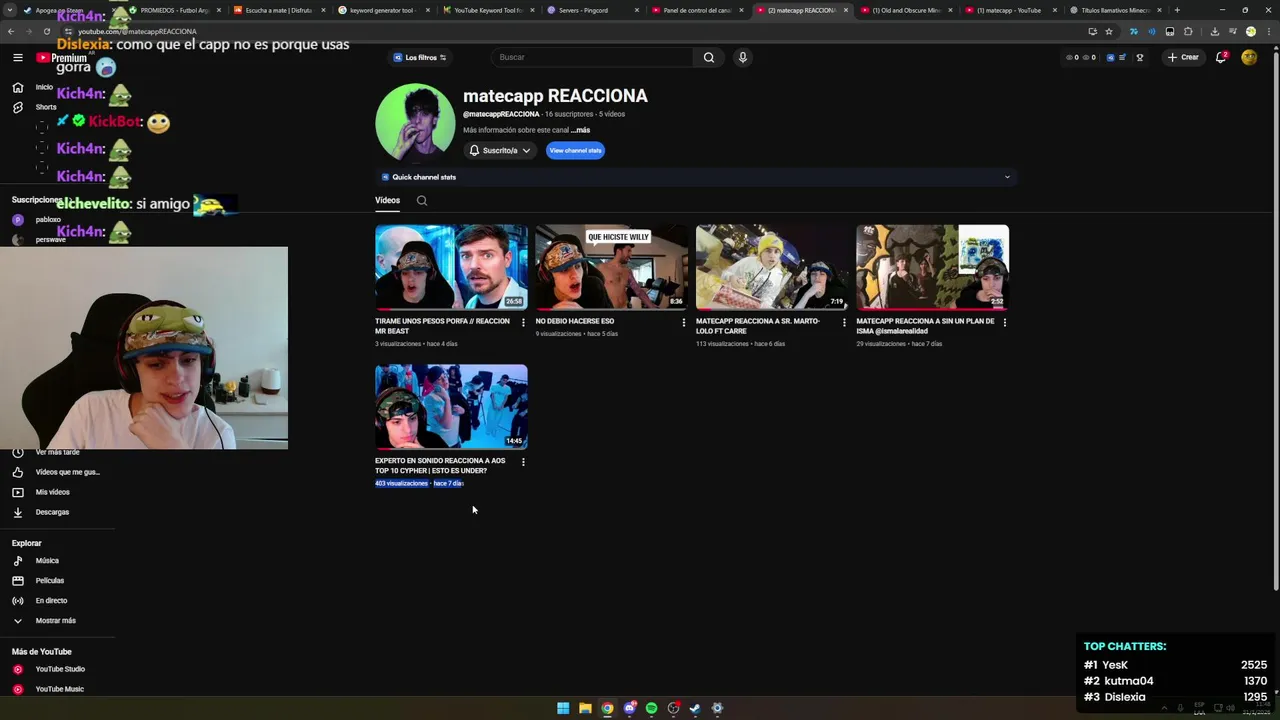Screen dimensions: 1280x720
Task: Open Steam from the taskbar
Action: pyautogui.click(x=695, y=708)
